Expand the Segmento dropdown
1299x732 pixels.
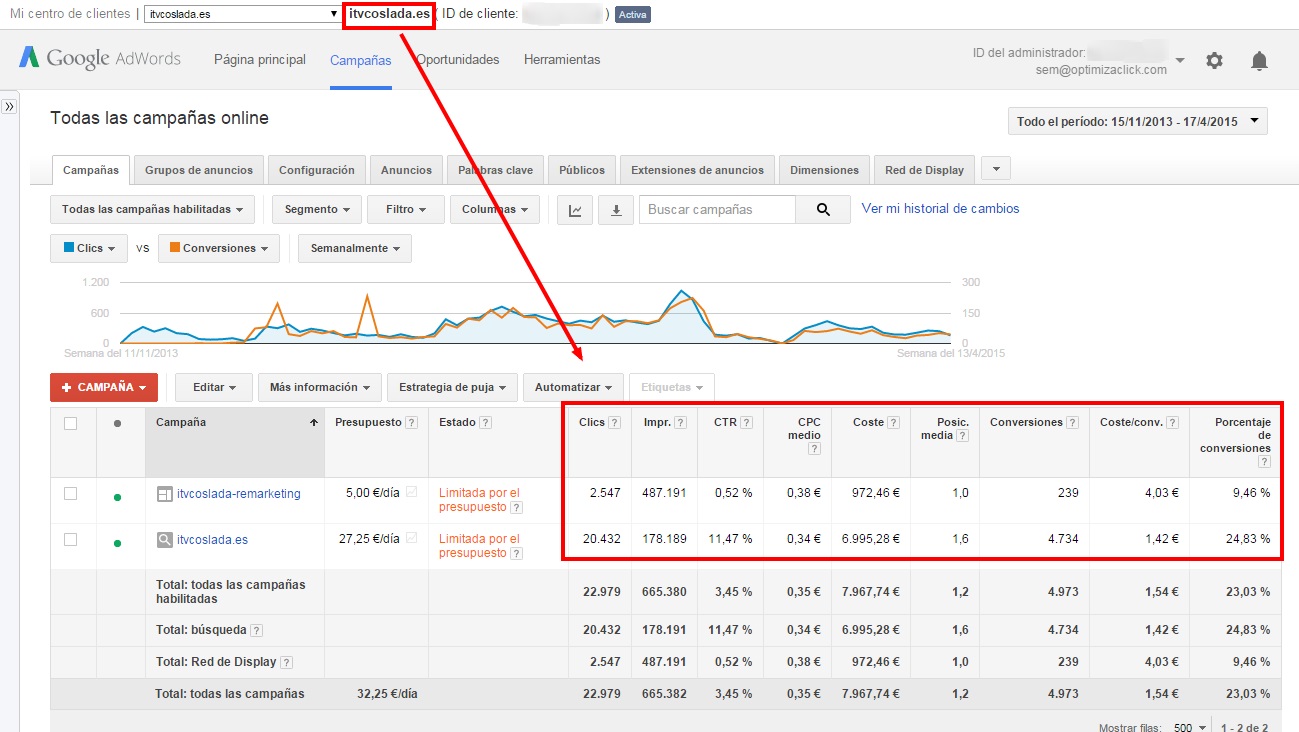(317, 210)
